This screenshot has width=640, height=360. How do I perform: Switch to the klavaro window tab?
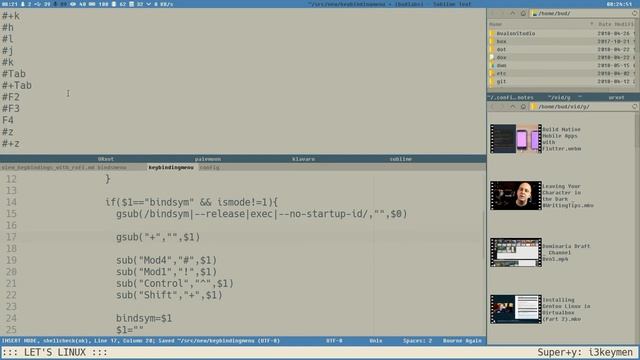click(x=303, y=159)
